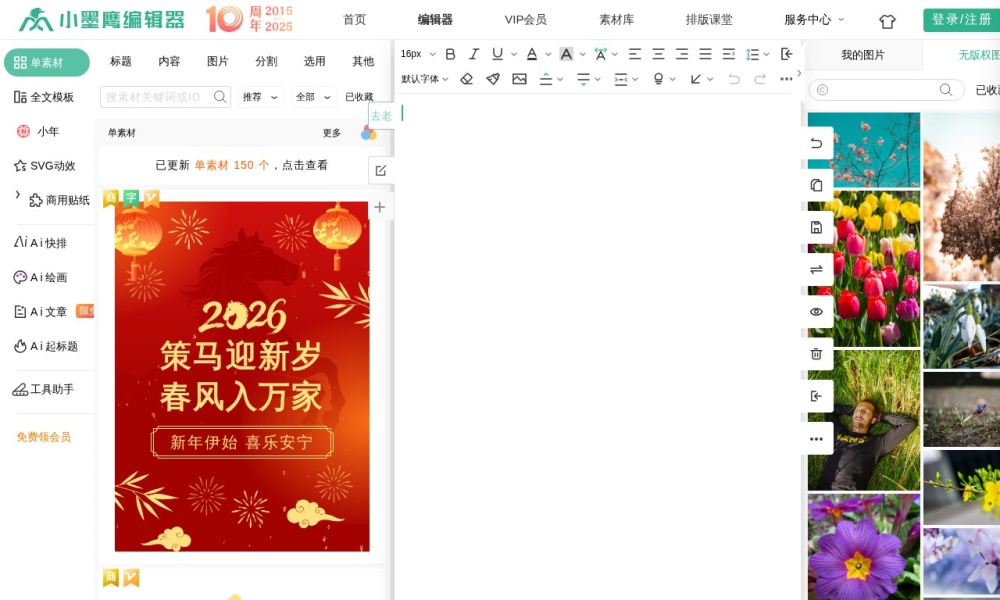The image size is (1000, 600).
Task: Toggle the eye preview icon on the right
Action: pyautogui.click(x=816, y=312)
